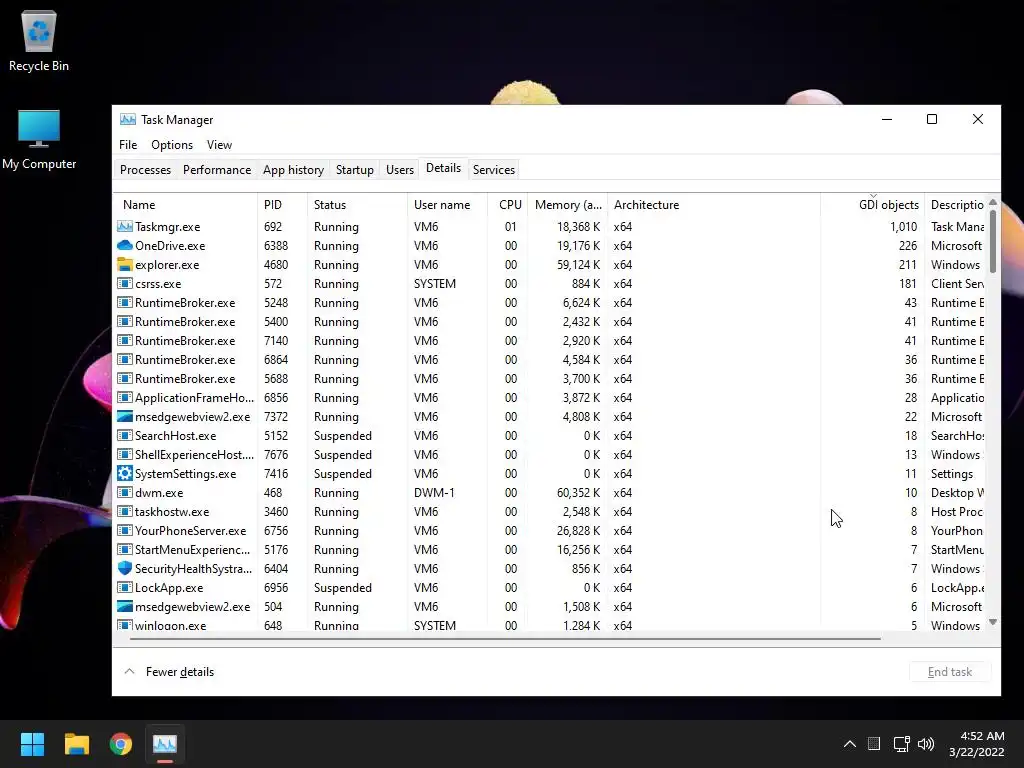Show hidden tray icons chevron
1024x768 pixels.
tap(850, 744)
